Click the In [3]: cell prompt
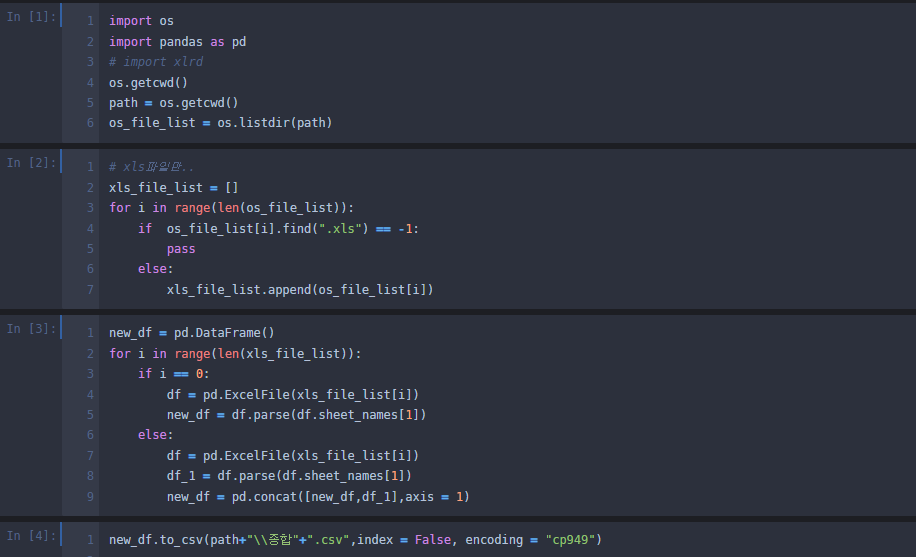The height and width of the screenshot is (557, 916). pyautogui.click(x=31, y=329)
